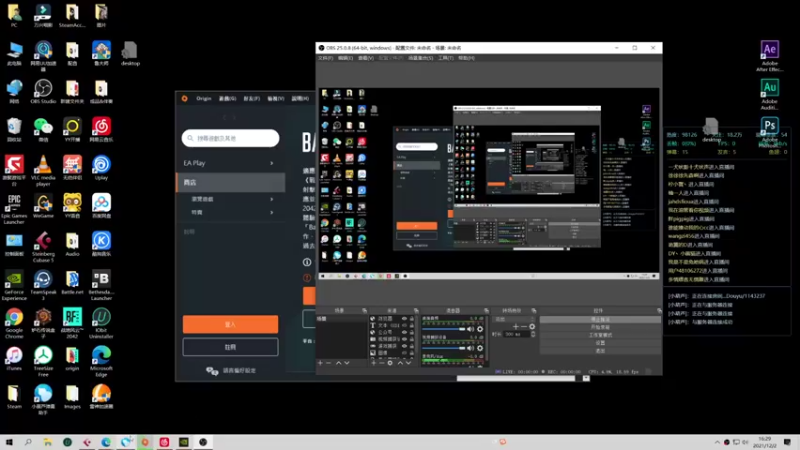Expand the 特卖 submenu chevron in Origin
The width and height of the screenshot is (800, 450).
coord(271,212)
